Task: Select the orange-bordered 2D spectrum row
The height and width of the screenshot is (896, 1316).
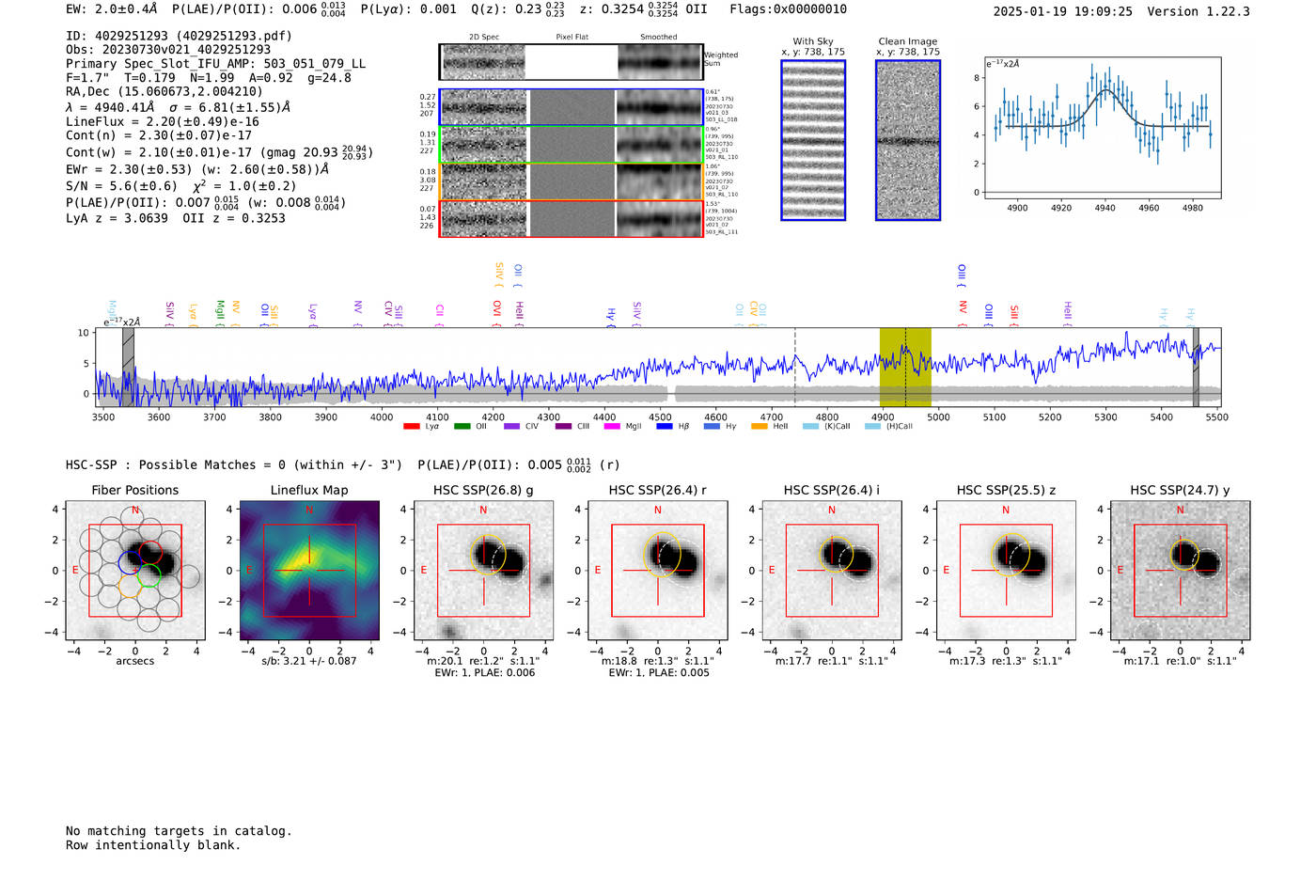Action: pyautogui.click(x=572, y=181)
